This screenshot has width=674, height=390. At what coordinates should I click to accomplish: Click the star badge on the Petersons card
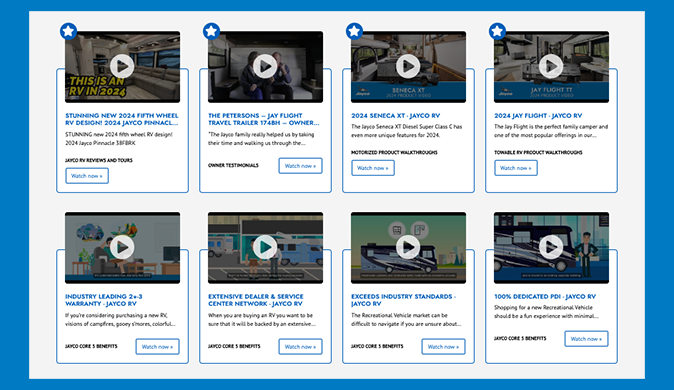pos(211,31)
